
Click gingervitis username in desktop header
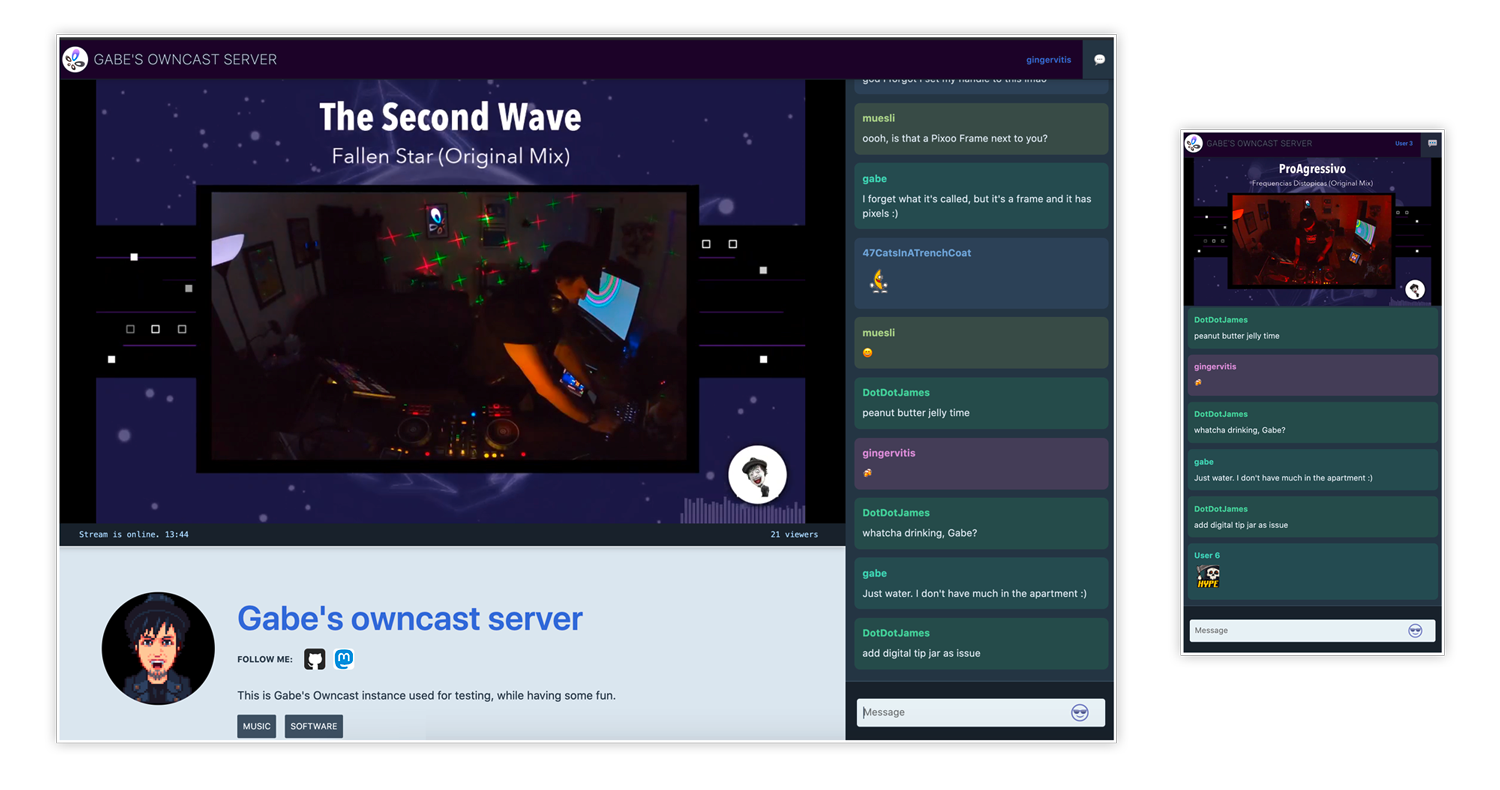(x=1048, y=60)
